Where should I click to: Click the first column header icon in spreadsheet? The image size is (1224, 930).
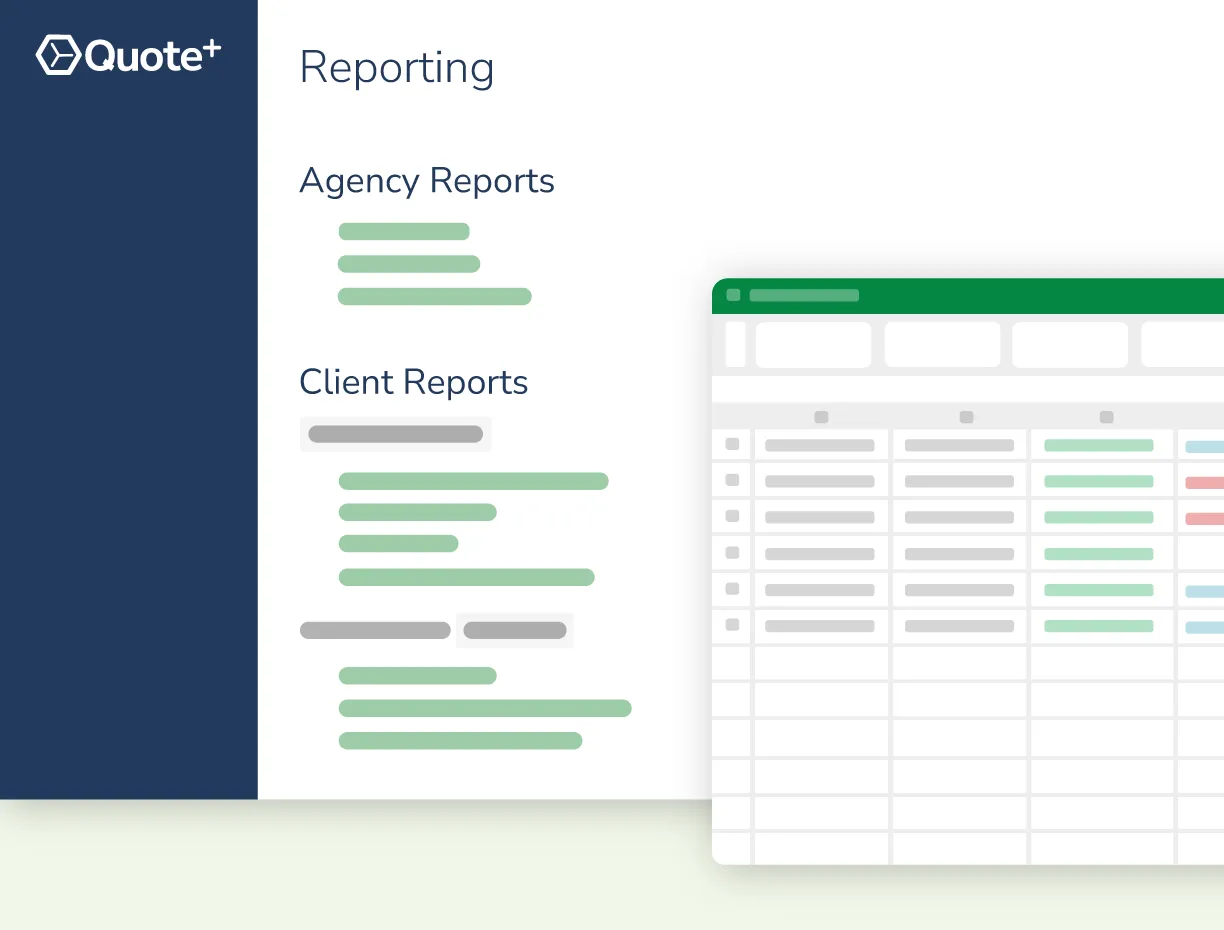[821, 417]
